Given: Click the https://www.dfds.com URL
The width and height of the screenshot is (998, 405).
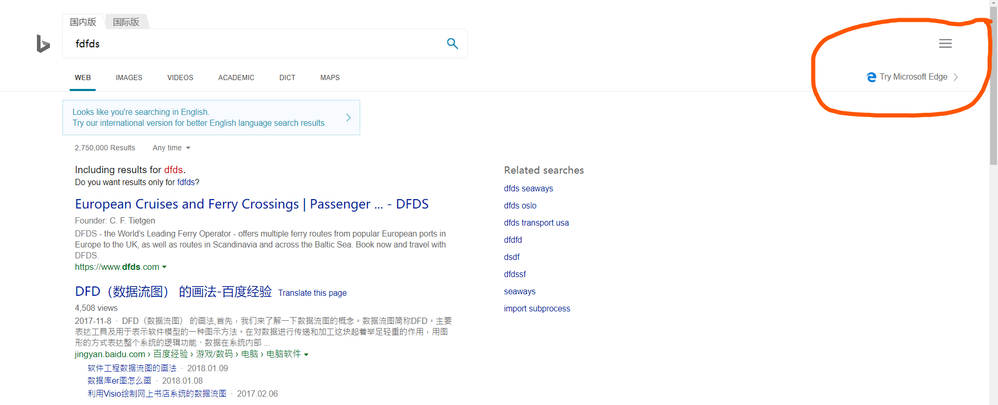Looking at the screenshot, I should tap(117, 267).
